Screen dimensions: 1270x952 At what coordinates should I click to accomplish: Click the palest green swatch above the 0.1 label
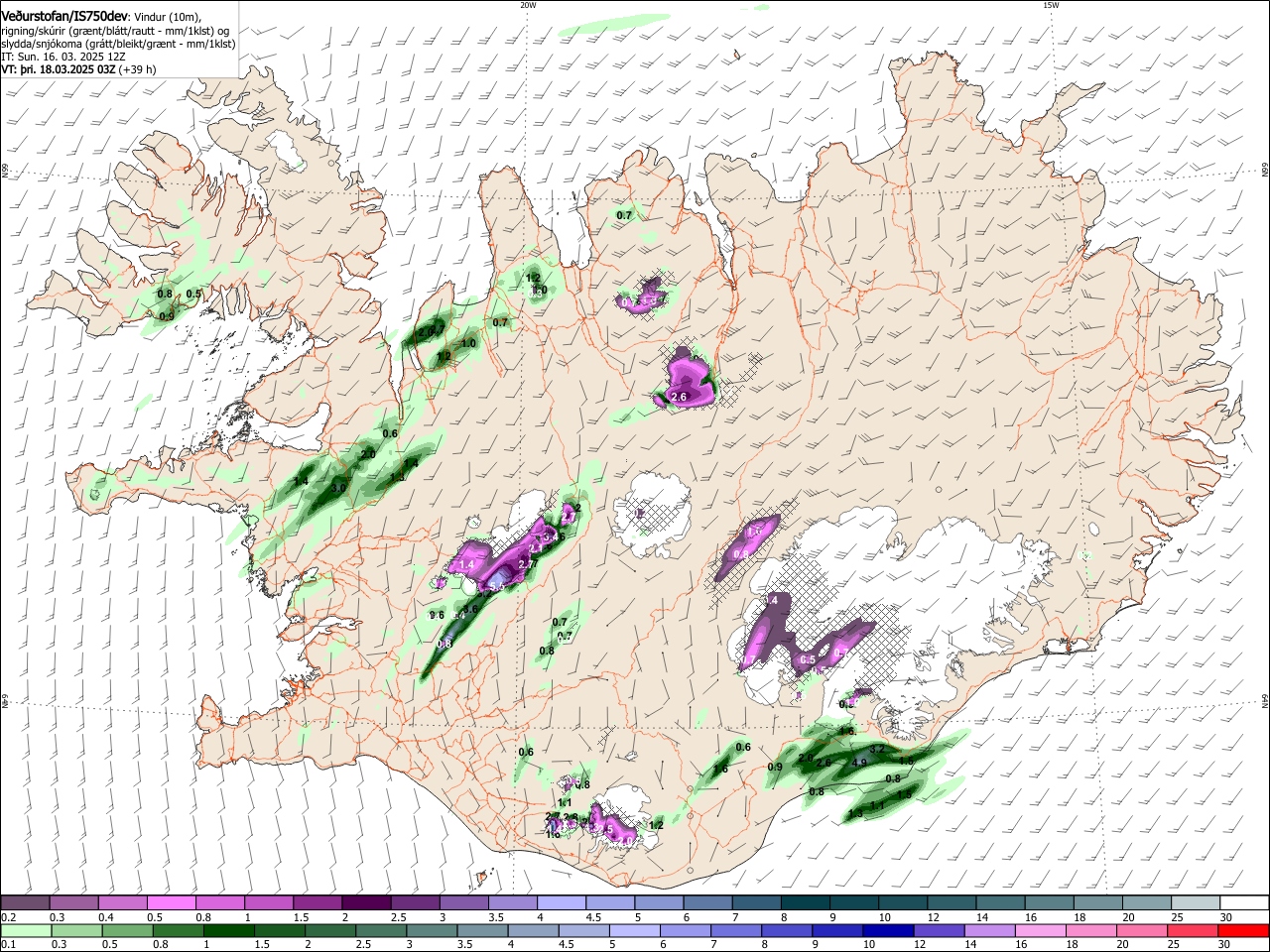click(26, 931)
